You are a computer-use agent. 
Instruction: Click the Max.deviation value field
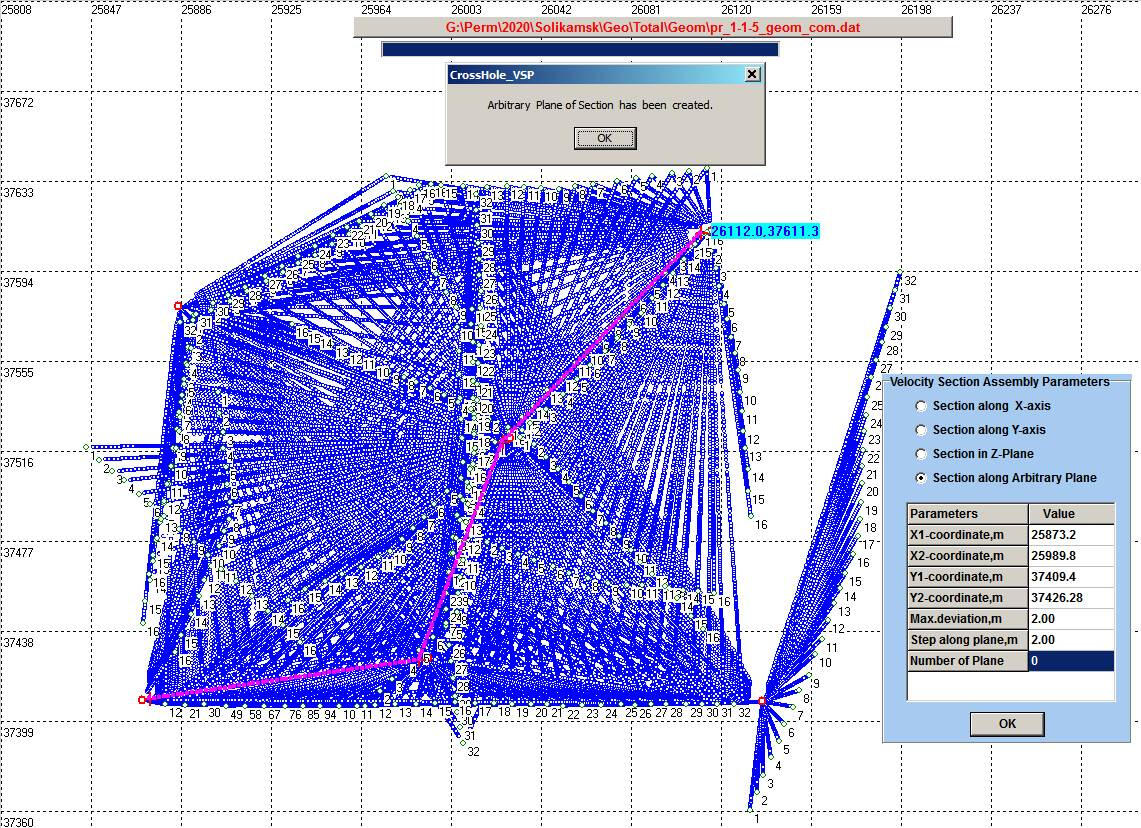tap(1070, 619)
